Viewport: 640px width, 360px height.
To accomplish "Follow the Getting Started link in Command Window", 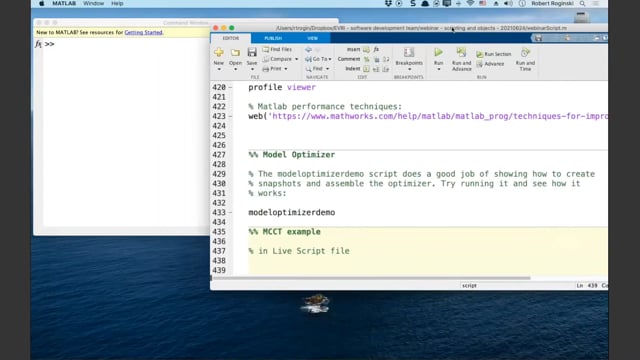I will click(x=143, y=32).
